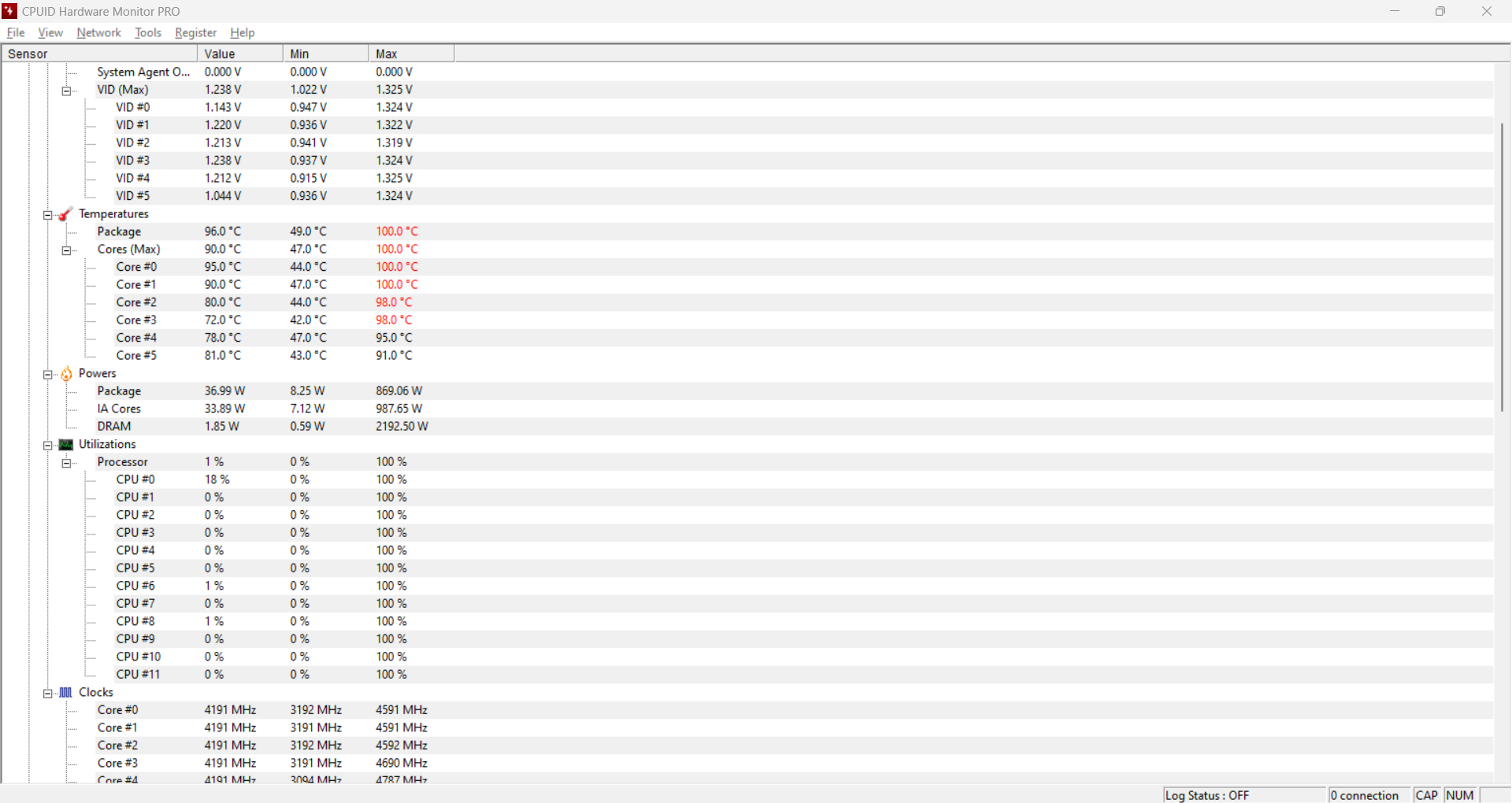Viewport: 1512px width, 803px height.
Task: Click the Max column header
Action: click(412, 54)
